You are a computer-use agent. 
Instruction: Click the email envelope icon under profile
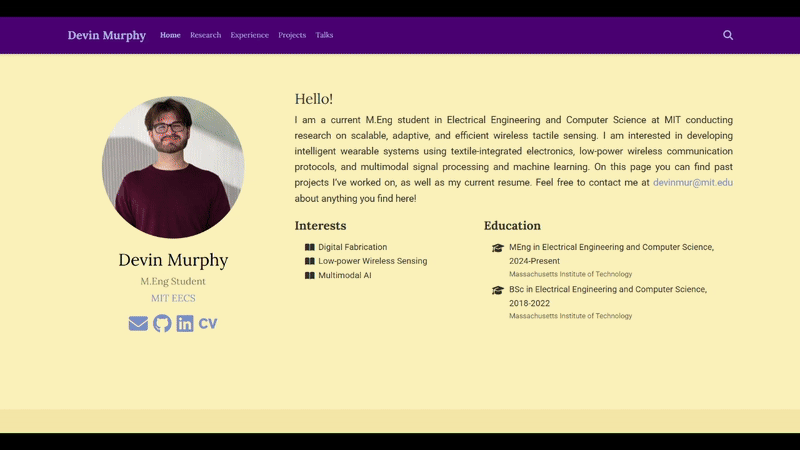coord(138,323)
